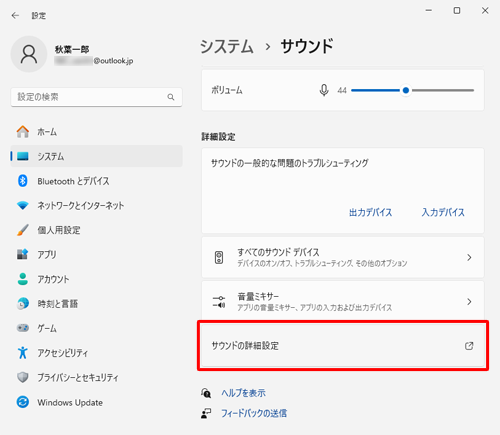Click the Windows Update refresh icon
Image resolution: width=500 pixels, height=435 pixels.
click(x=23, y=402)
